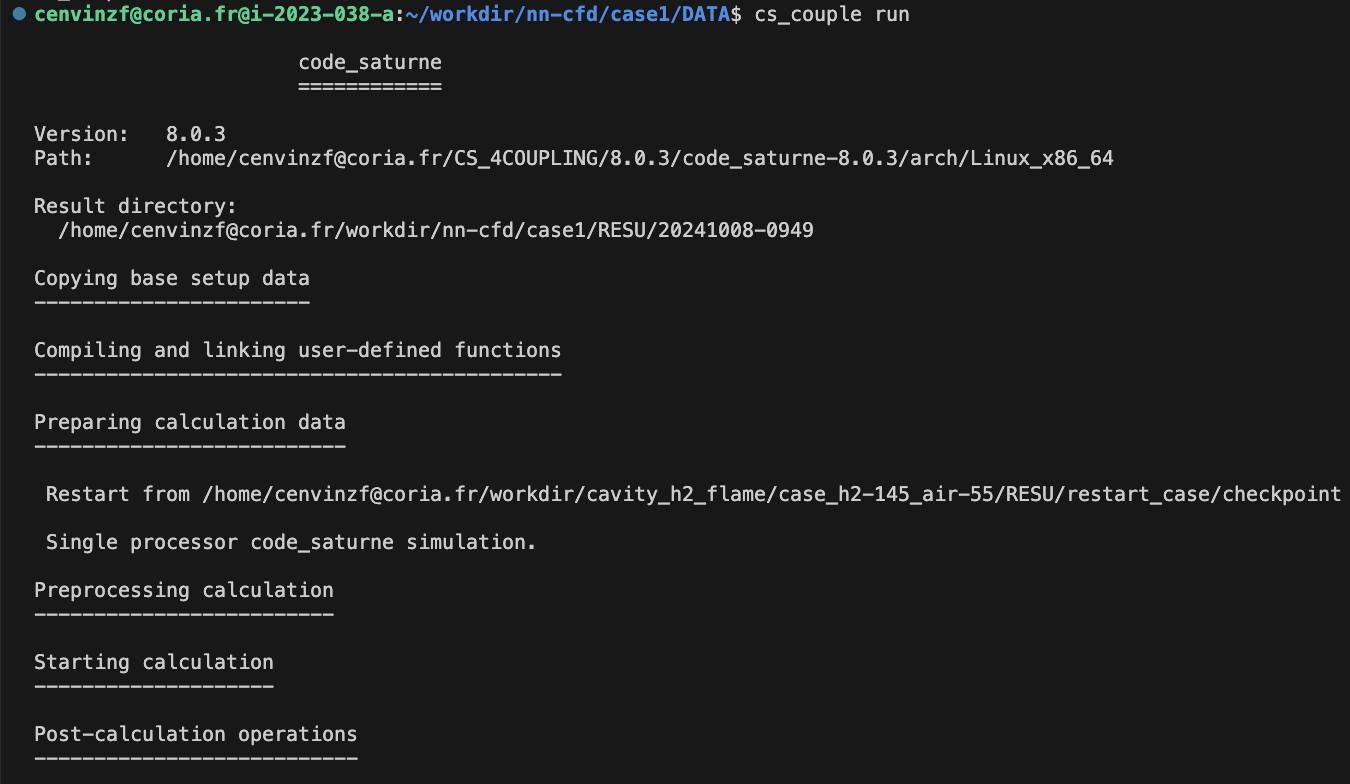Click the ~/workdir/nn-cfd/case1/DATA prompt directory
This screenshot has height=784, width=1350.
coord(568,14)
